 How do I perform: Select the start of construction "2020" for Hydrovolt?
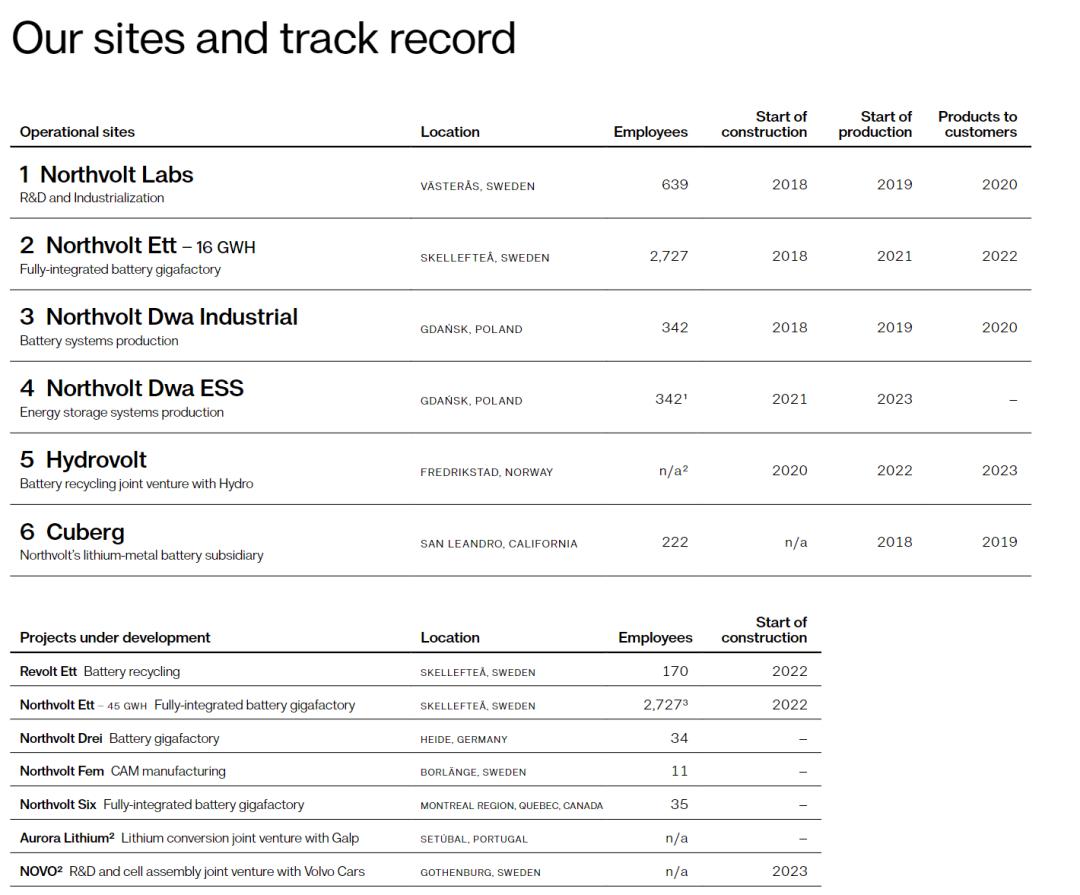point(789,471)
